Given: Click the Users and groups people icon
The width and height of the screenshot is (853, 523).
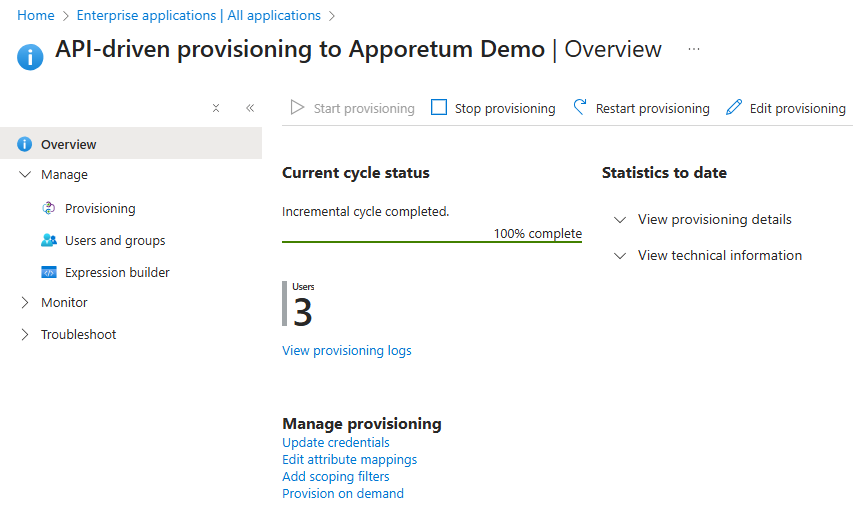Looking at the screenshot, I should [49, 240].
